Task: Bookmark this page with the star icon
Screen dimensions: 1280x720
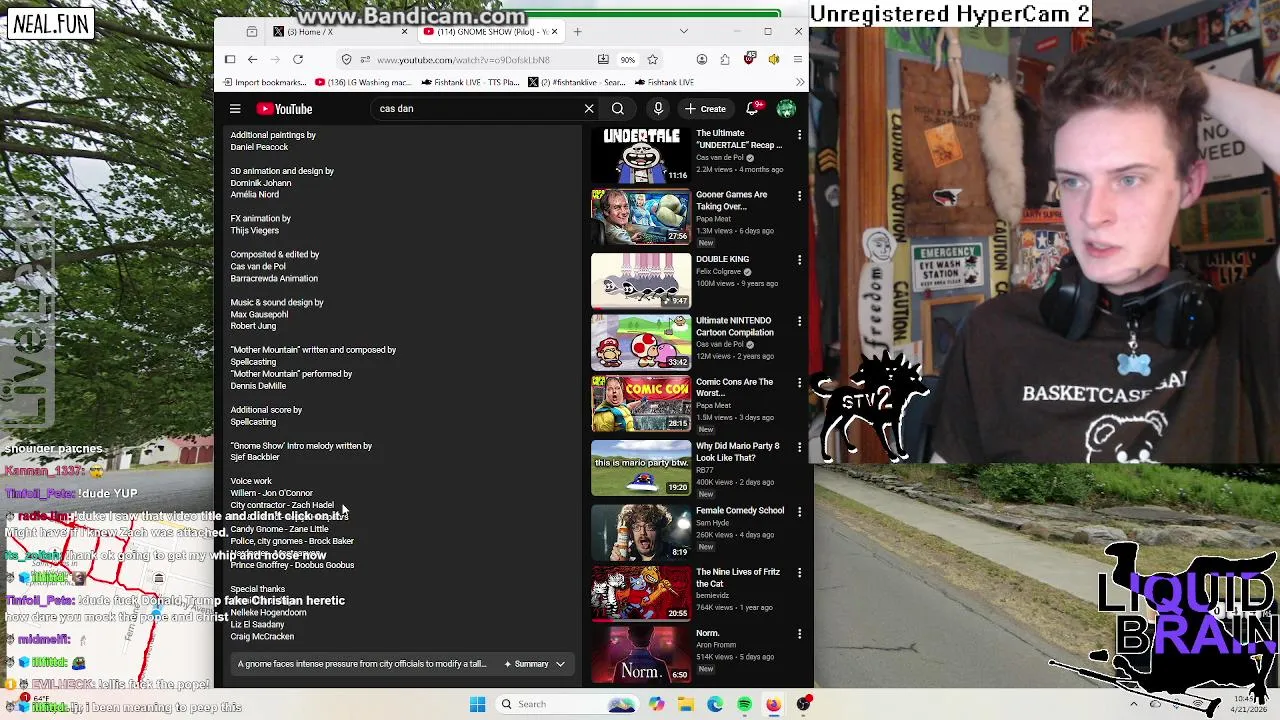Action: [x=653, y=60]
